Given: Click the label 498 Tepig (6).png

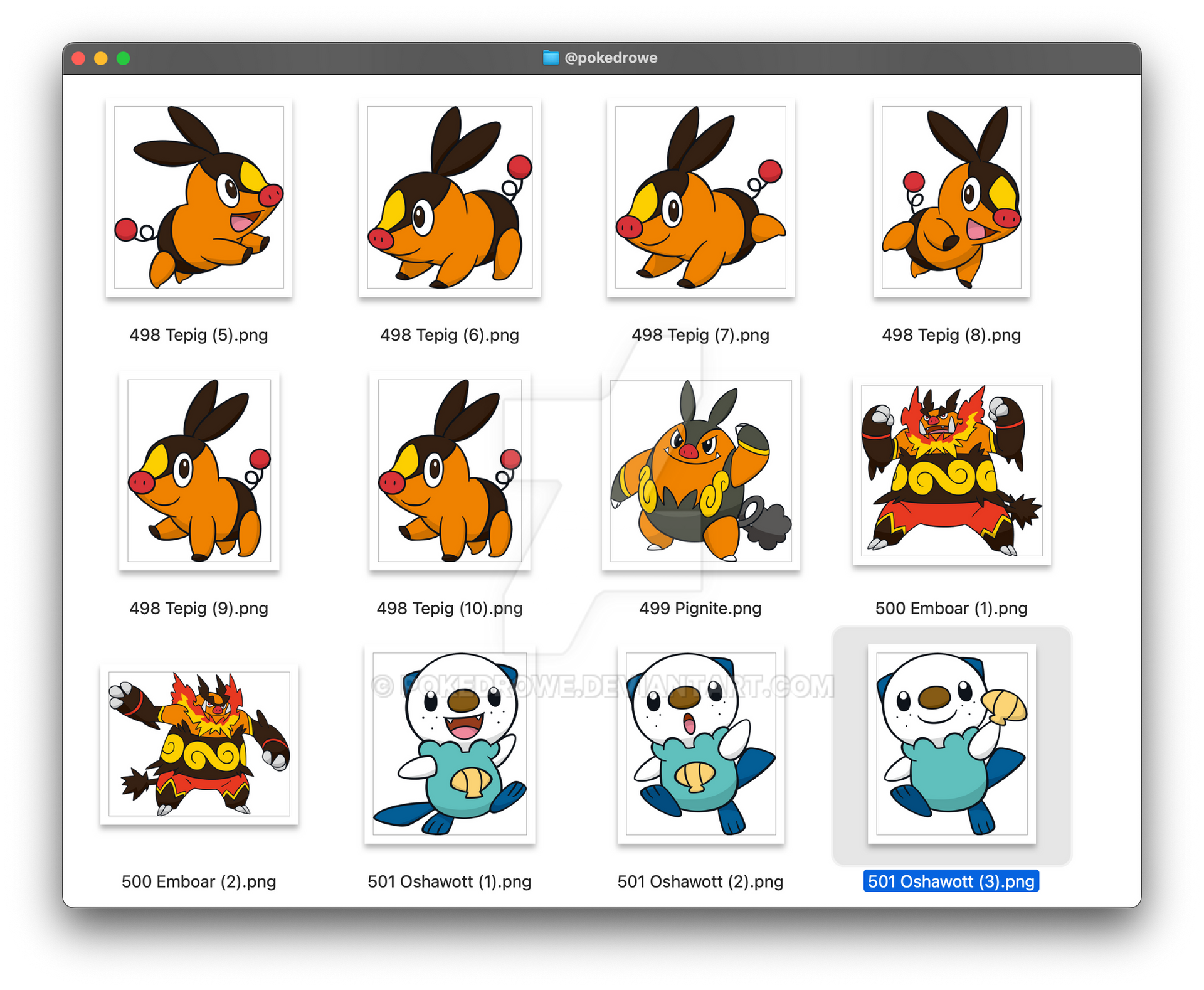Looking at the screenshot, I should [450, 335].
